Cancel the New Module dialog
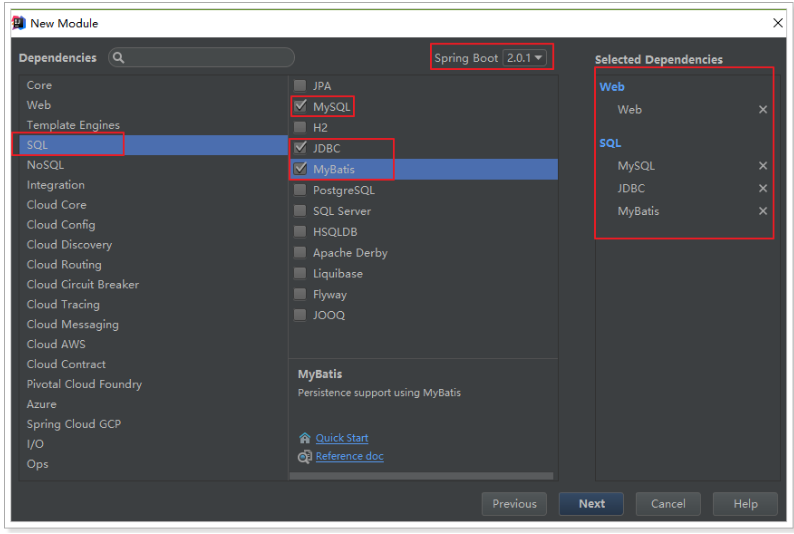Screen dimensions: 794x534 point(668,504)
